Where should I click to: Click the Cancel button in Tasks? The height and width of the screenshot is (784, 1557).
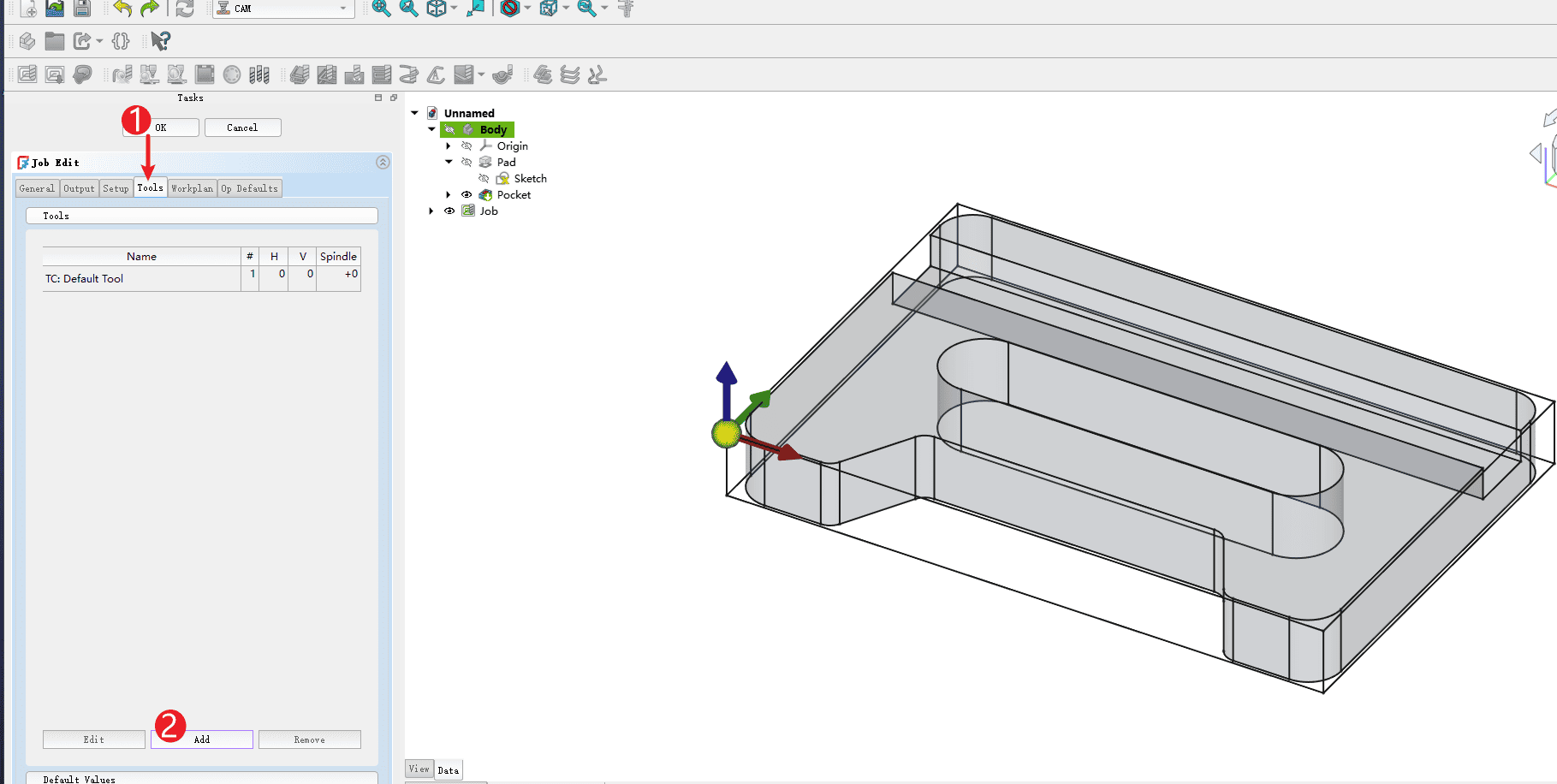pyautogui.click(x=242, y=128)
